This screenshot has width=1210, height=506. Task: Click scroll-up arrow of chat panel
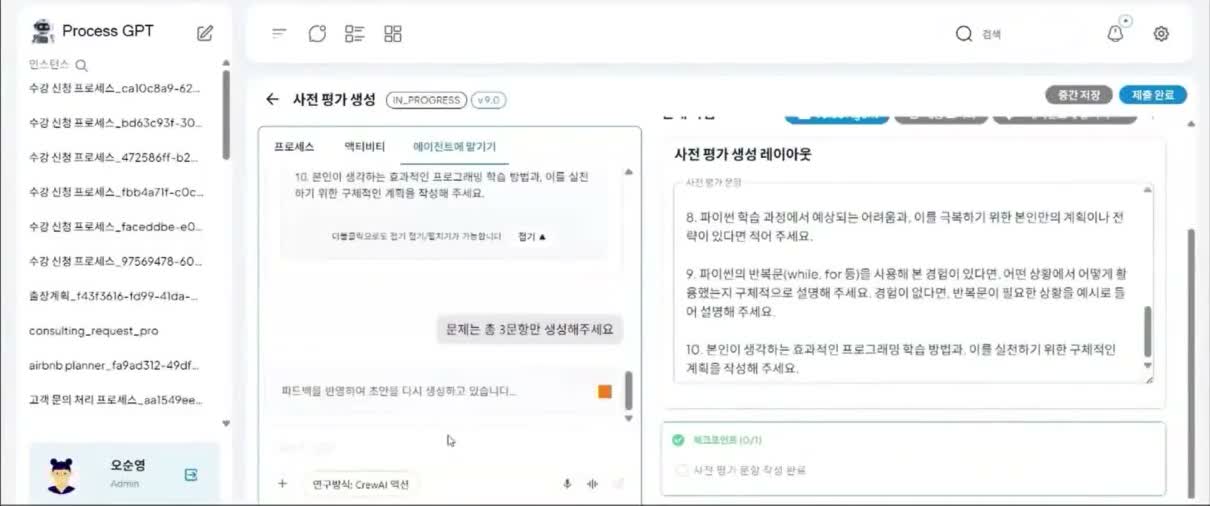629,172
